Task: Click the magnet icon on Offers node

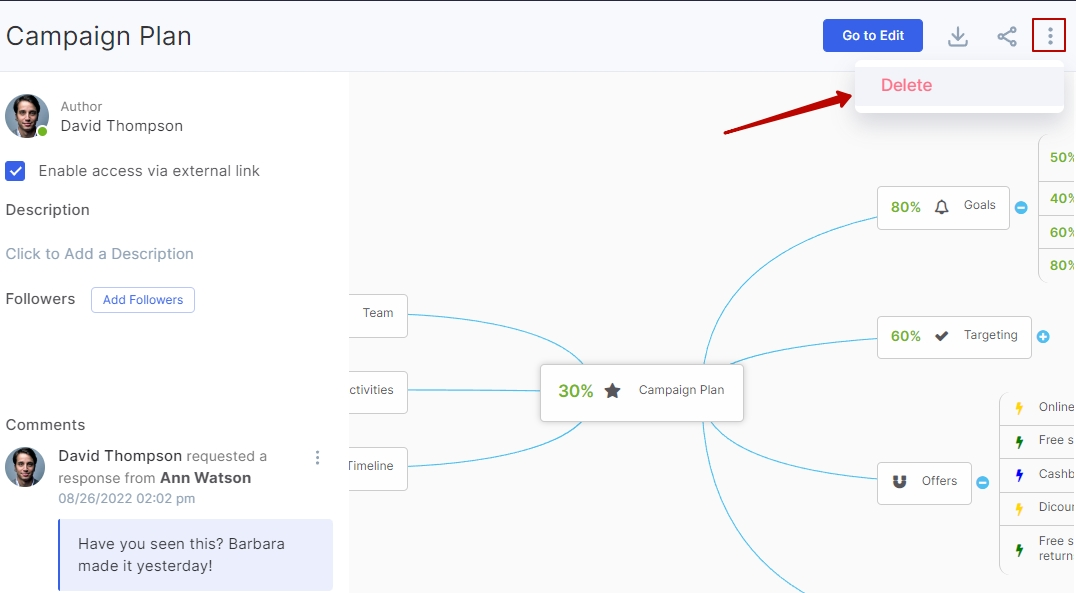Action: [x=899, y=482]
